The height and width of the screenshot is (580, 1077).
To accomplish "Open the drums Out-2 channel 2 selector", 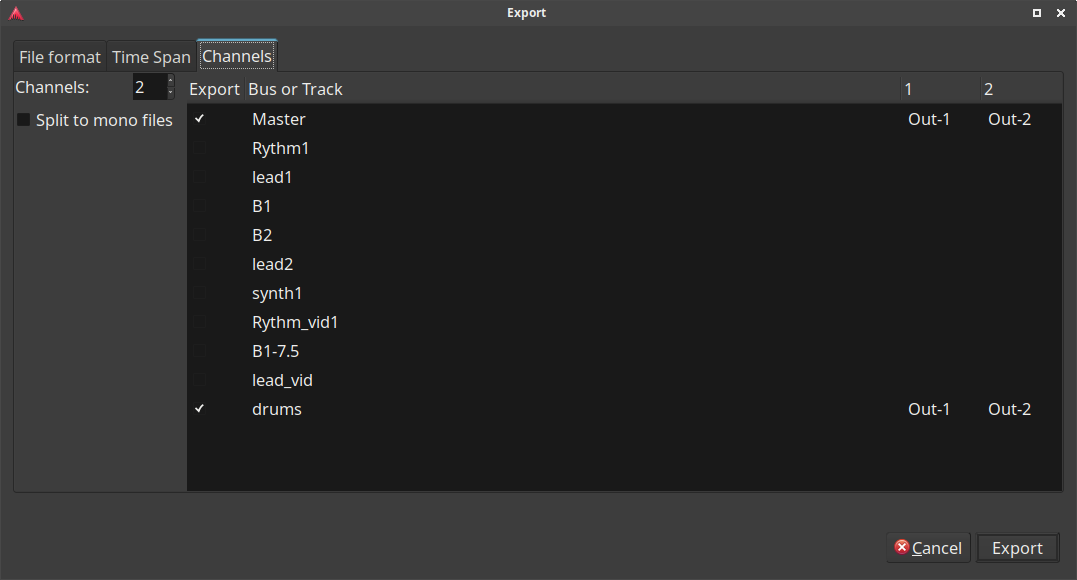I will [x=1009, y=409].
